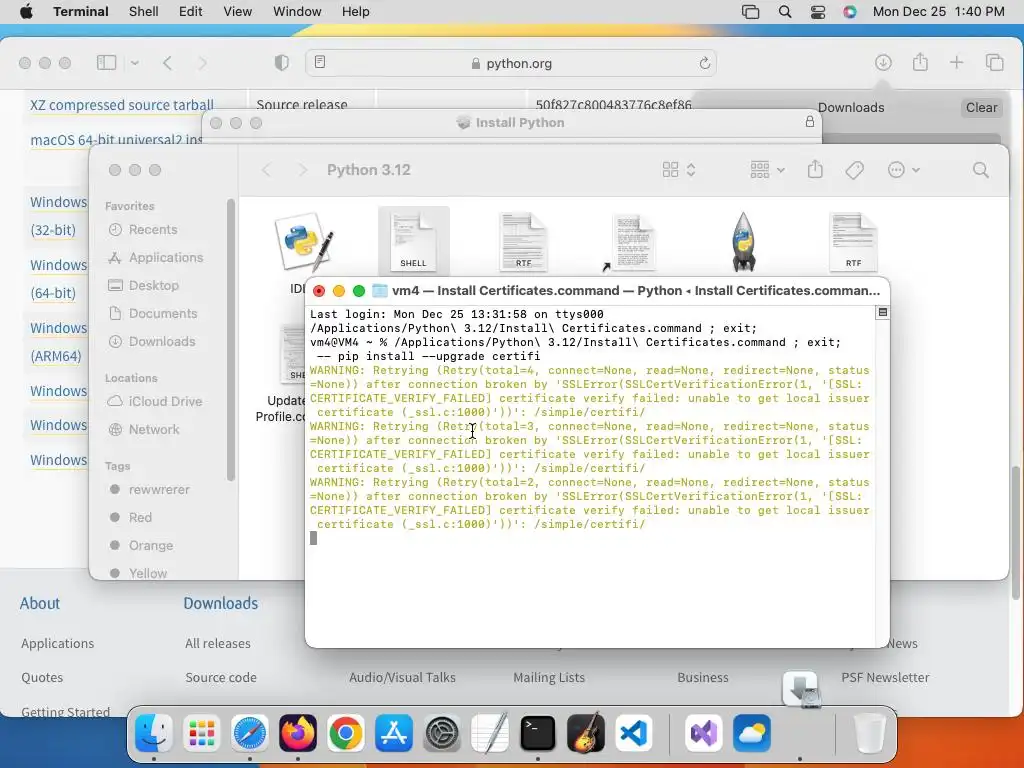
Task: Open Control Center in menu bar
Action: 818,11
